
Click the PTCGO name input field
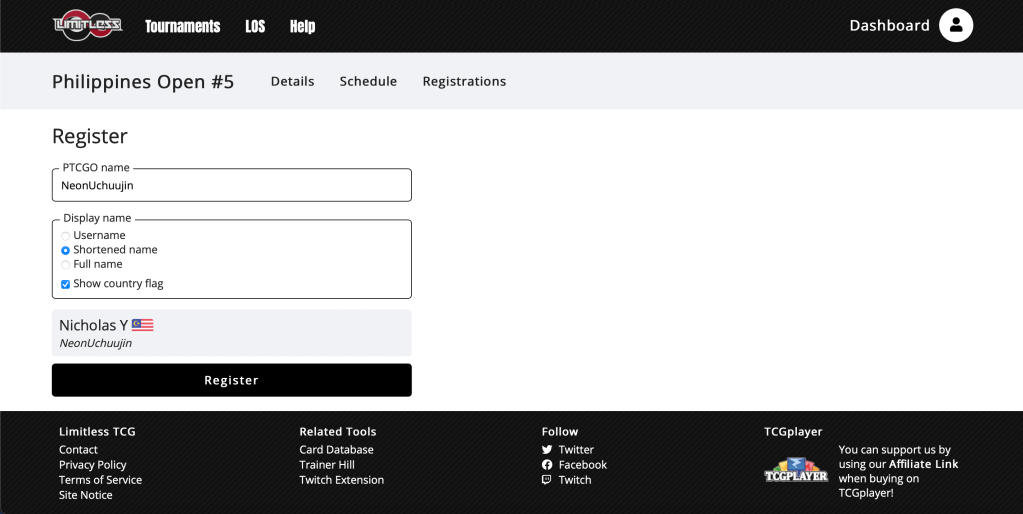[231, 185]
